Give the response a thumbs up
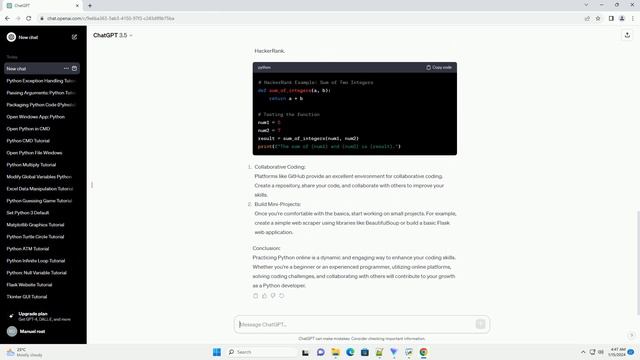 click(264, 296)
